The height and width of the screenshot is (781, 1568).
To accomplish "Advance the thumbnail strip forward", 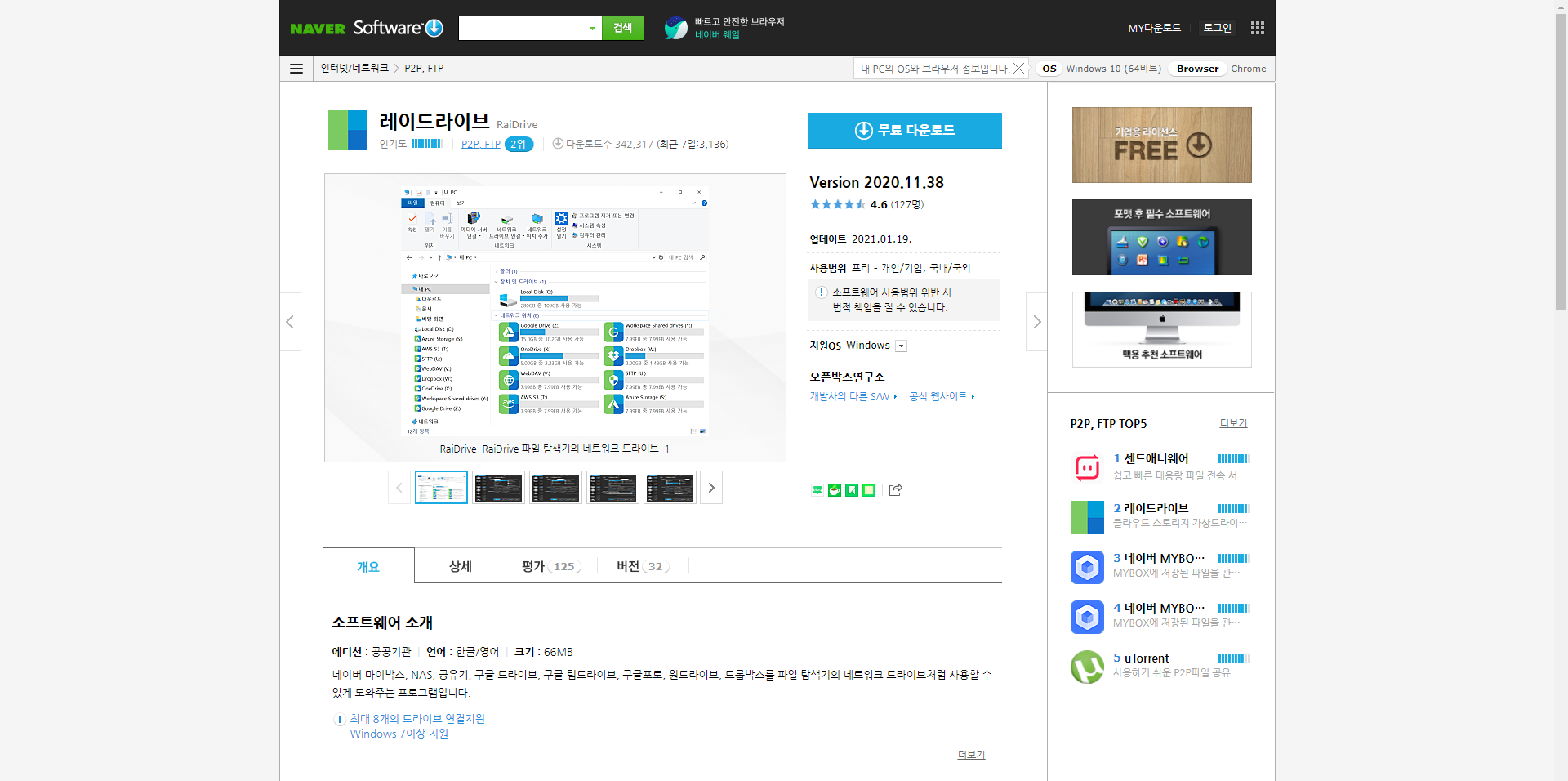I will click(x=711, y=488).
